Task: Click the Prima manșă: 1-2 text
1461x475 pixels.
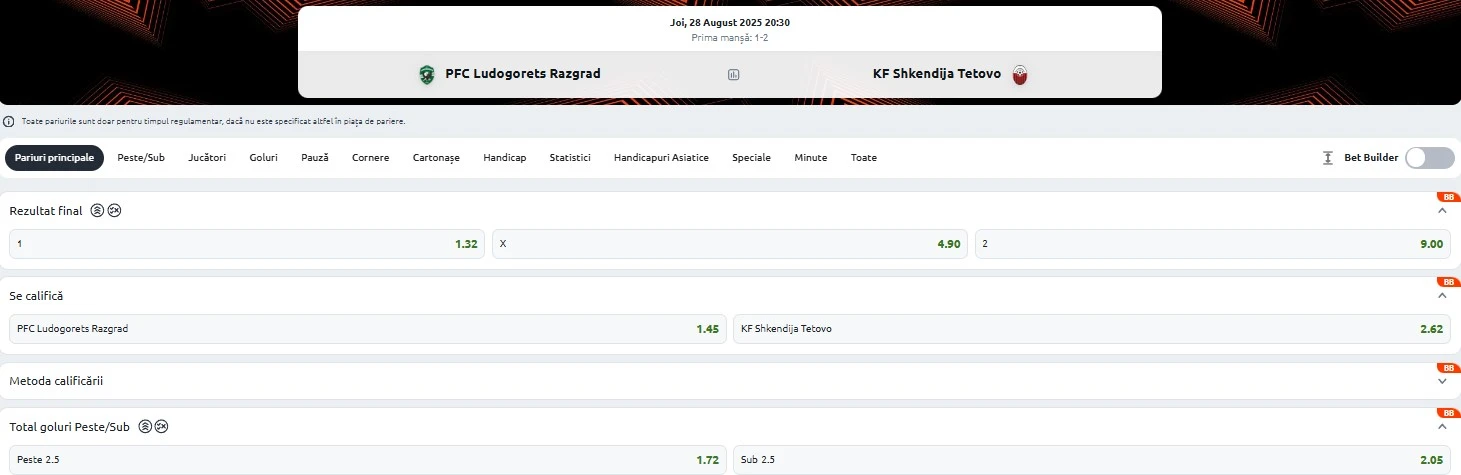Action: pos(730,38)
